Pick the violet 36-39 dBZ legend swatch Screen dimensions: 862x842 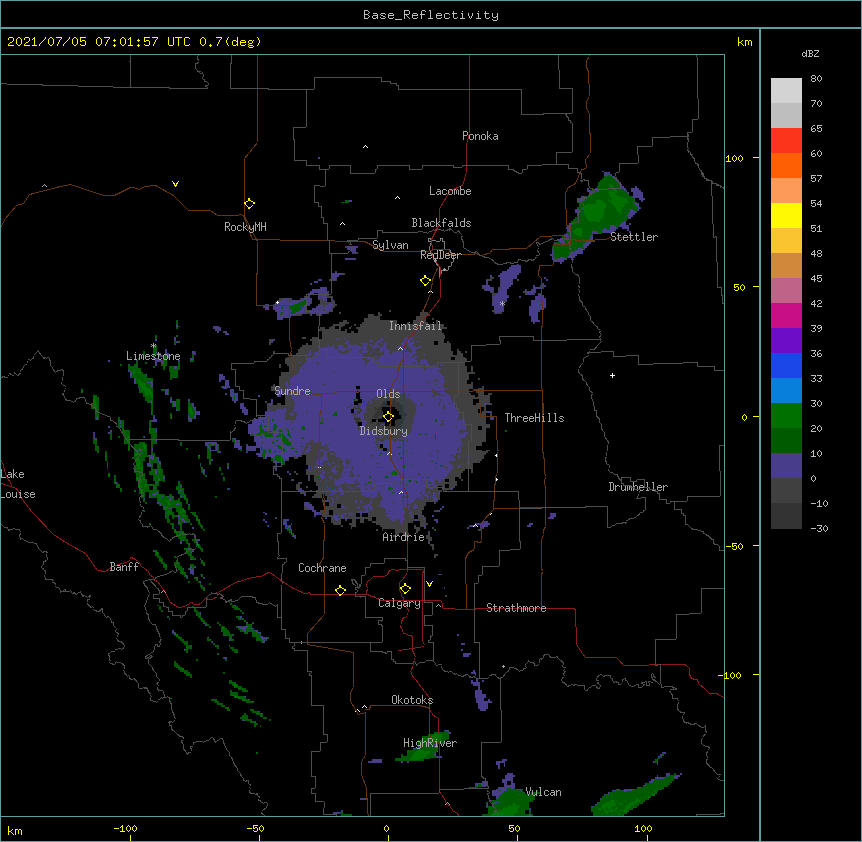tap(786, 341)
